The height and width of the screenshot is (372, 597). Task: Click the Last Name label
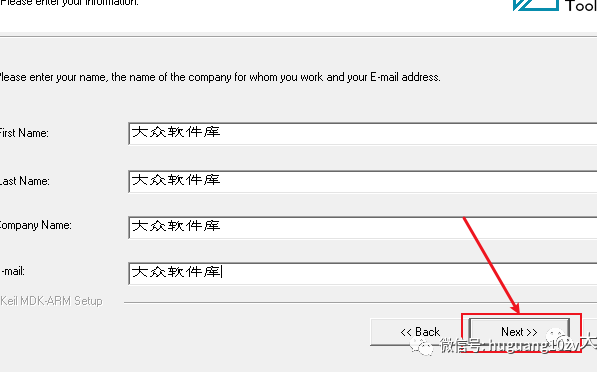coord(25,181)
